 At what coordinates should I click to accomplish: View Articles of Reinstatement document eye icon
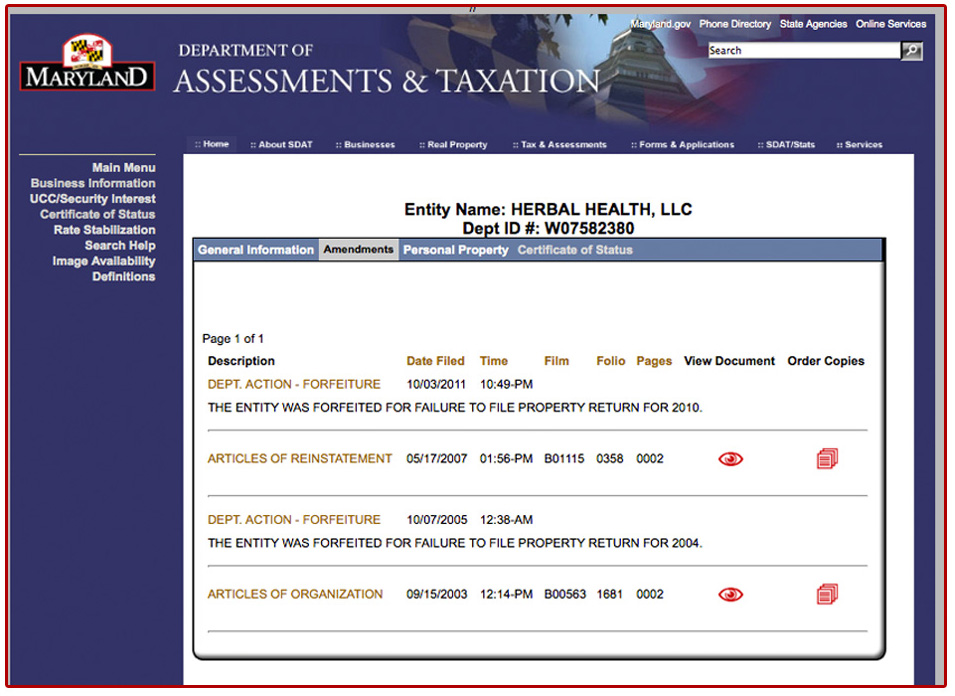pyautogui.click(x=730, y=459)
